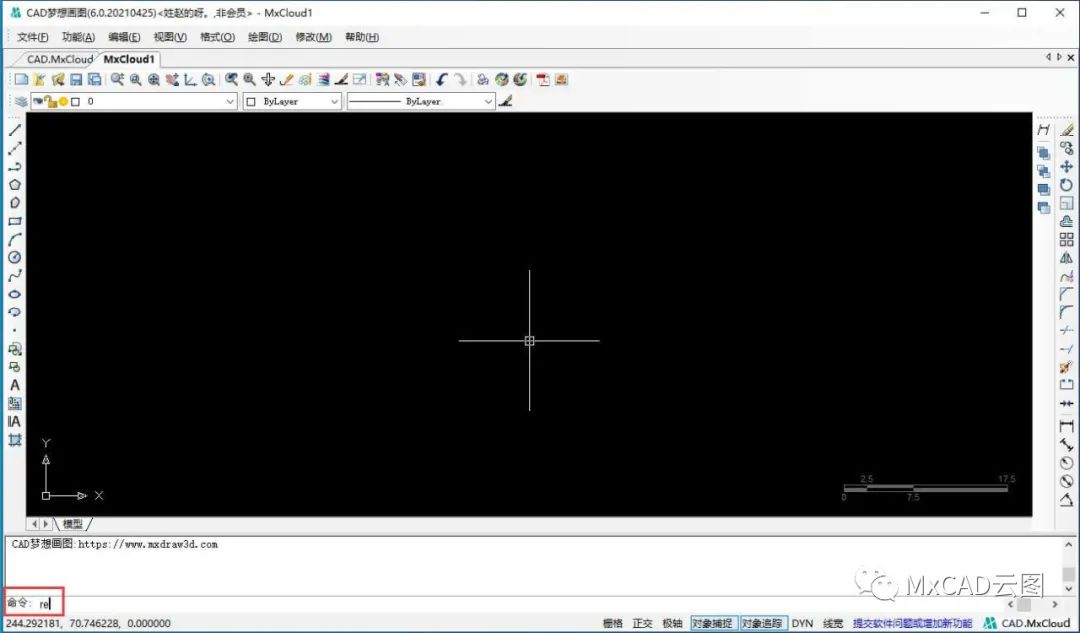Click the Save icon in toolbar
The width and height of the screenshot is (1080, 633).
(77, 79)
